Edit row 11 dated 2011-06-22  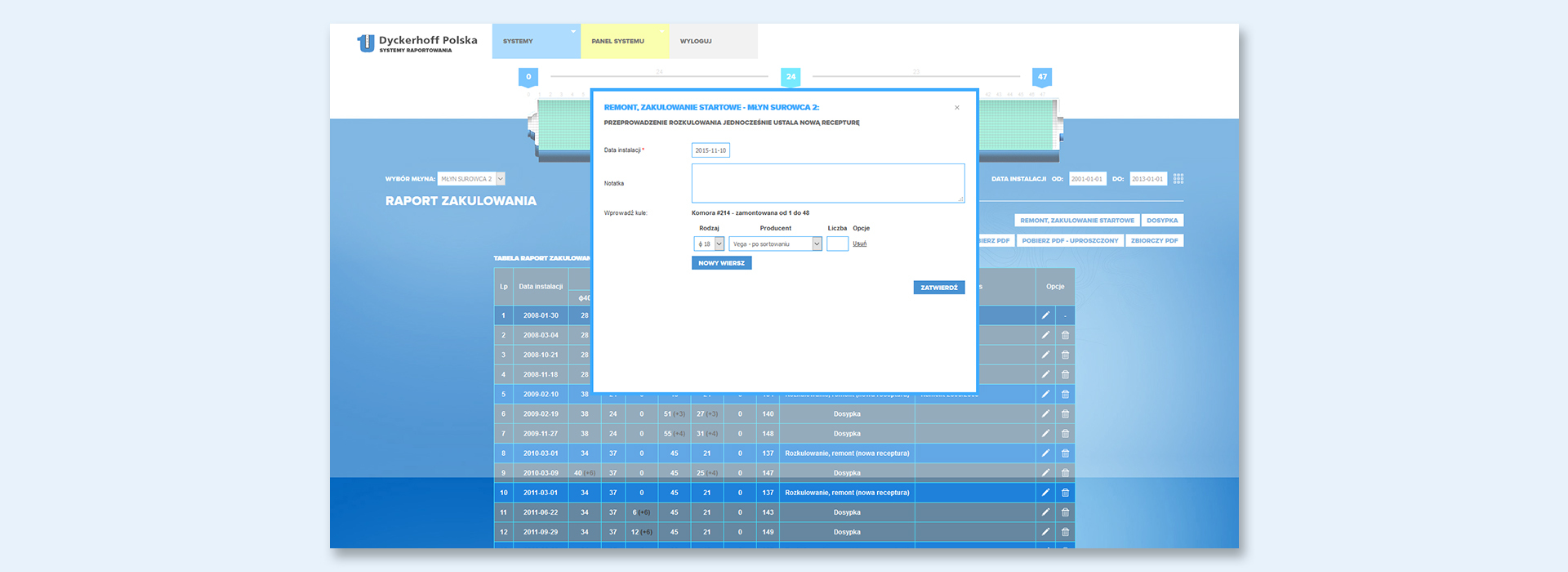(1045, 512)
